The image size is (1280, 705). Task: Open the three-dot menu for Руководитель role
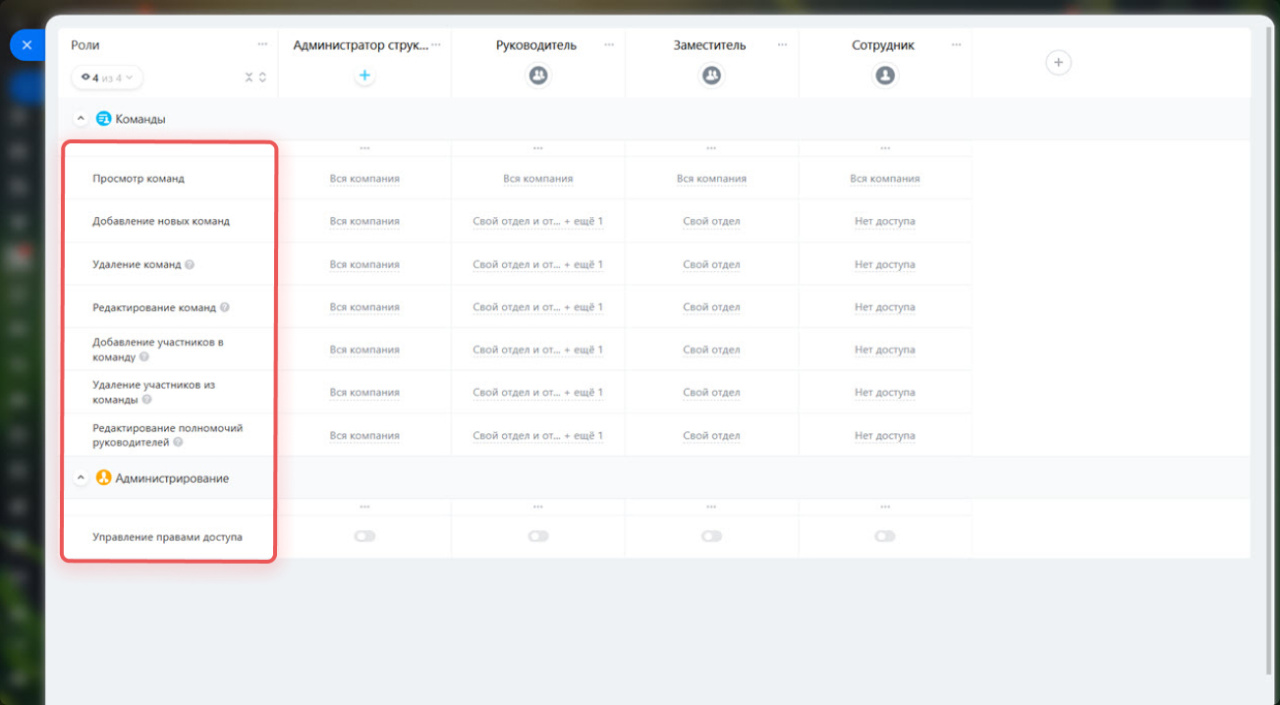609,45
